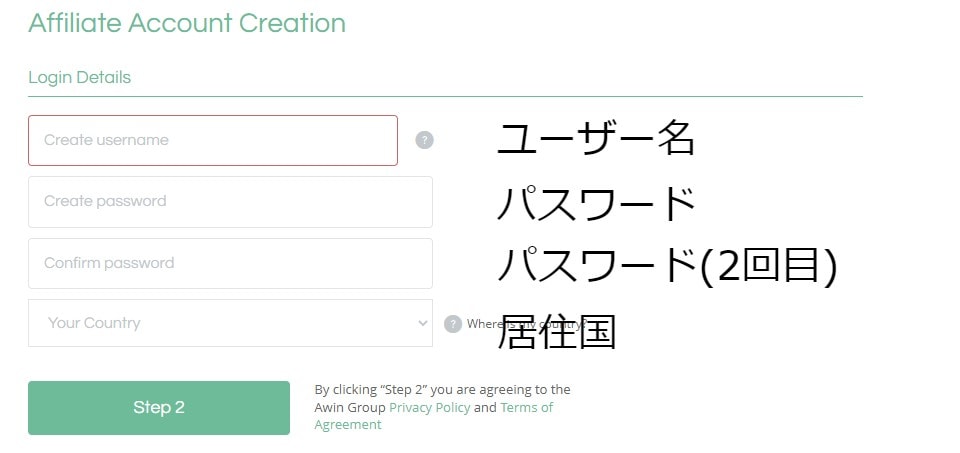The height and width of the screenshot is (453, 960).
Task: Open the Terms of Agreement link
Action: click(x=433, y=416)
